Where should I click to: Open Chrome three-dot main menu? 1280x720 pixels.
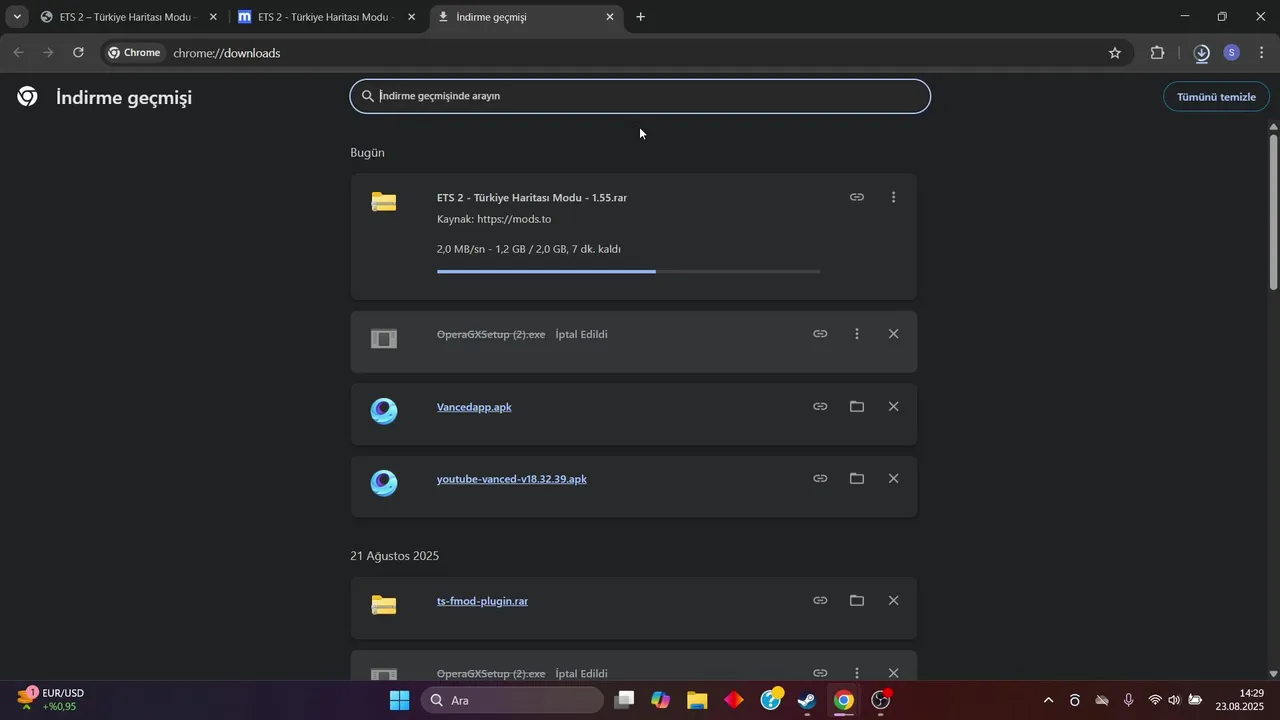pos(1261,53)
